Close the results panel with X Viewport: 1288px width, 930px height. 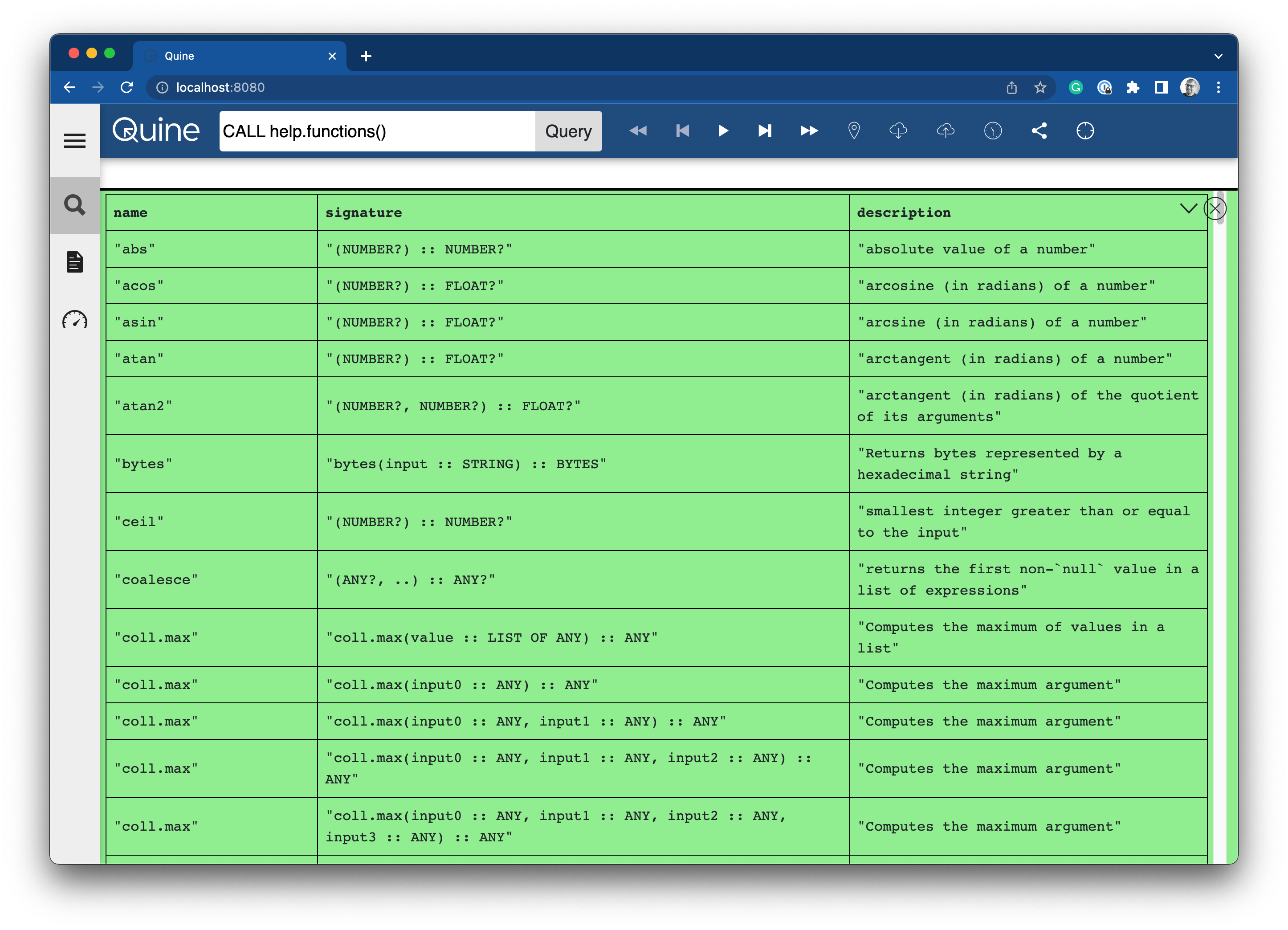pos(1215,208)
